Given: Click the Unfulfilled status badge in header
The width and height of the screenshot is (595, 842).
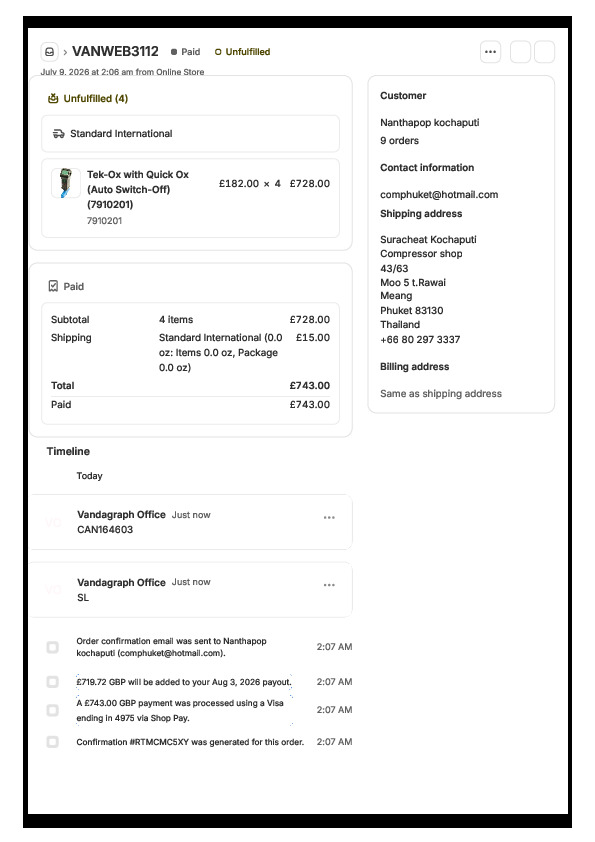Looking at the screenshot, I should click(242, 52).
